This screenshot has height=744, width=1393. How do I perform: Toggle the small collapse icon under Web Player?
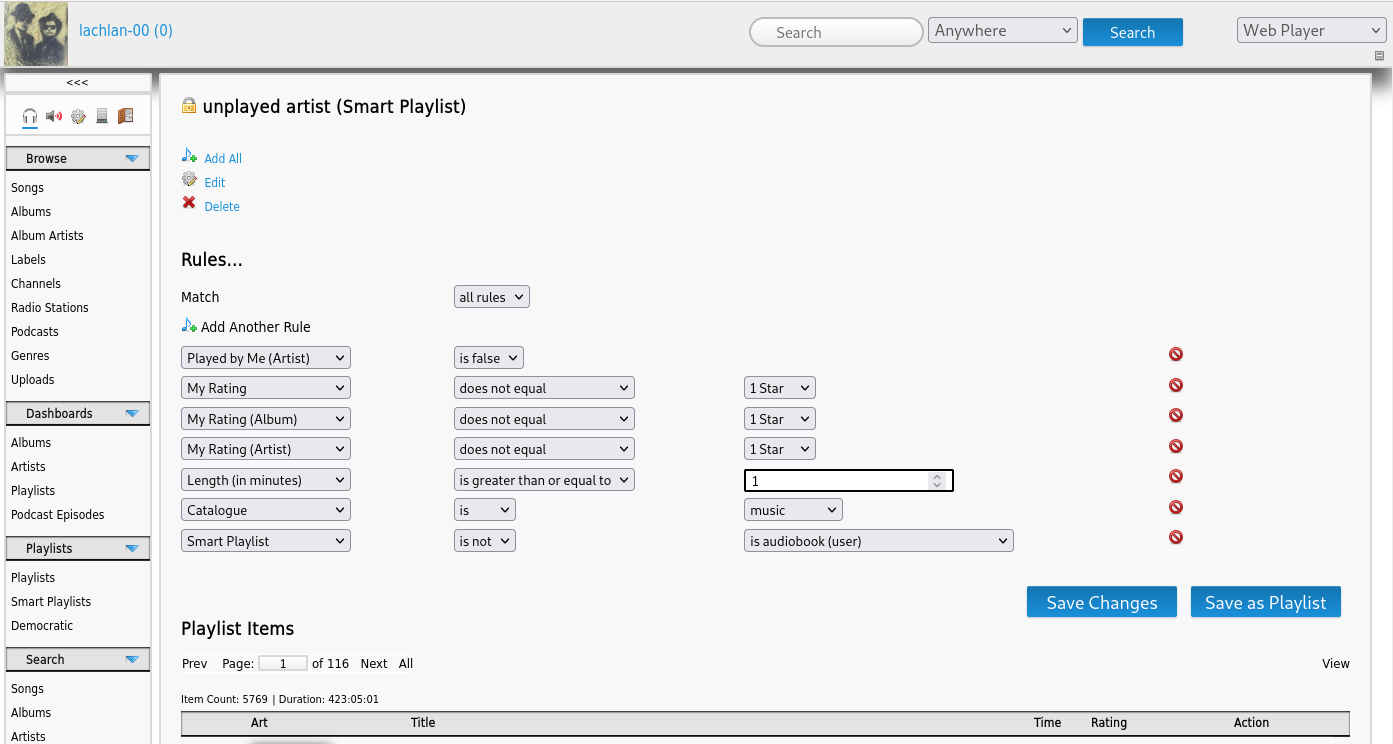tap(1379, 56)
